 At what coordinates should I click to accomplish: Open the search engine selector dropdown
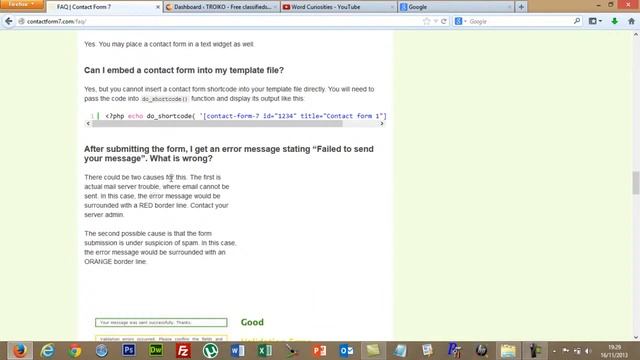coord(460,21)
